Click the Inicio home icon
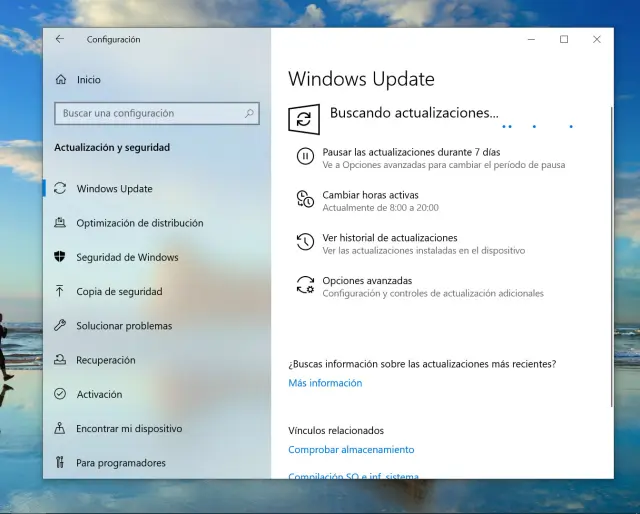Viewport: 640px width, 514px height. point(61,80)
